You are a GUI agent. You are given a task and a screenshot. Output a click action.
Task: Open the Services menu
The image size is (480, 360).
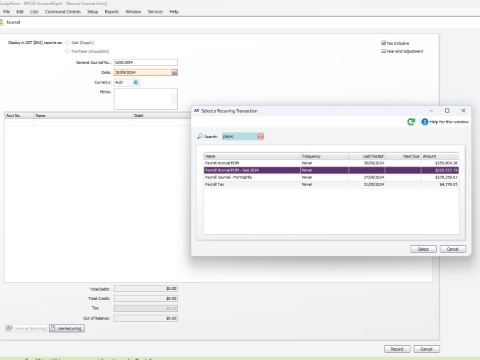click(155, 12)
